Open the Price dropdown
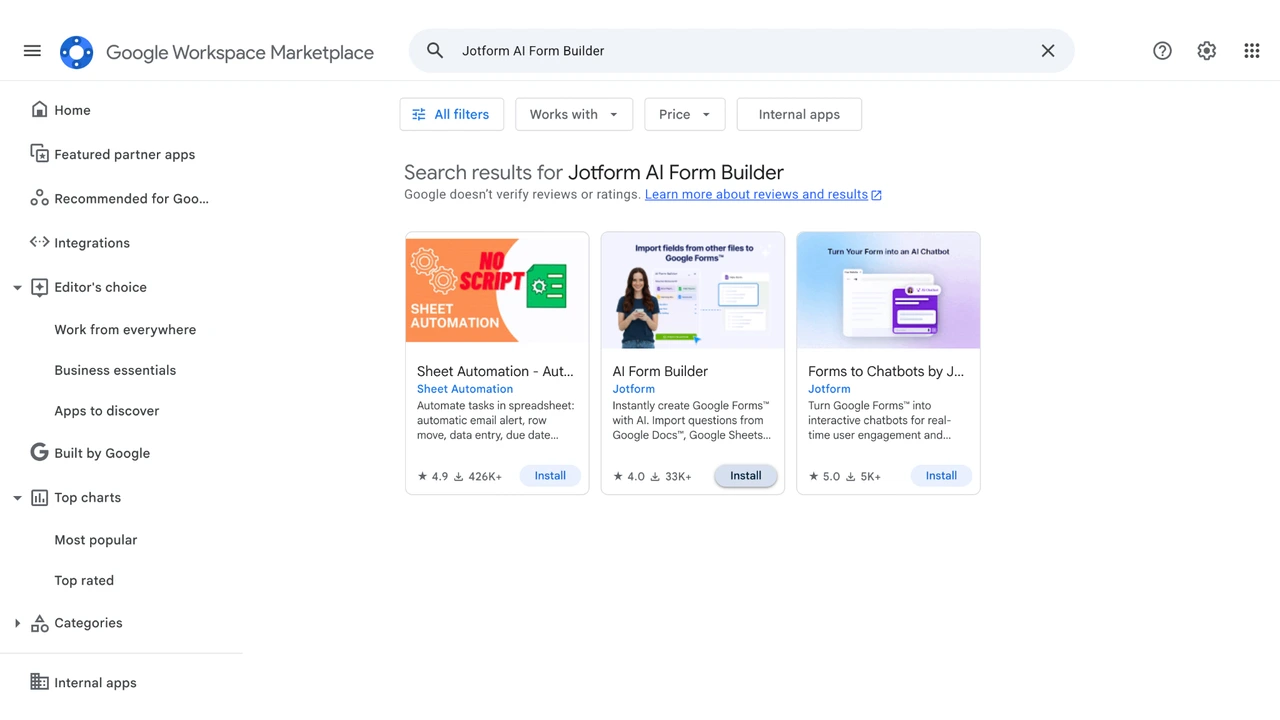 684,114
